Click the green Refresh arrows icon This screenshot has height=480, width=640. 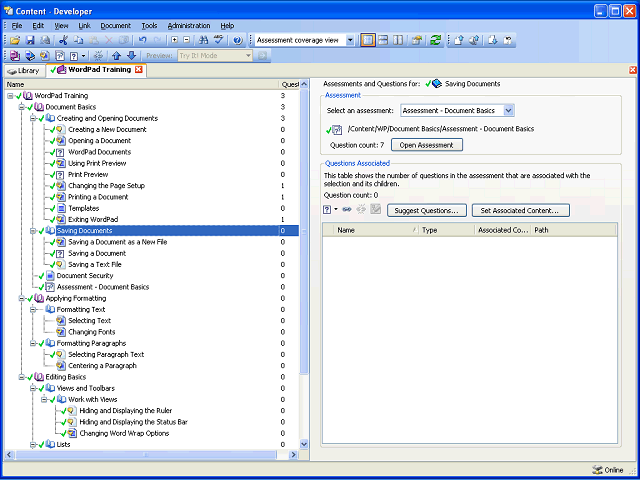[436, 40]
